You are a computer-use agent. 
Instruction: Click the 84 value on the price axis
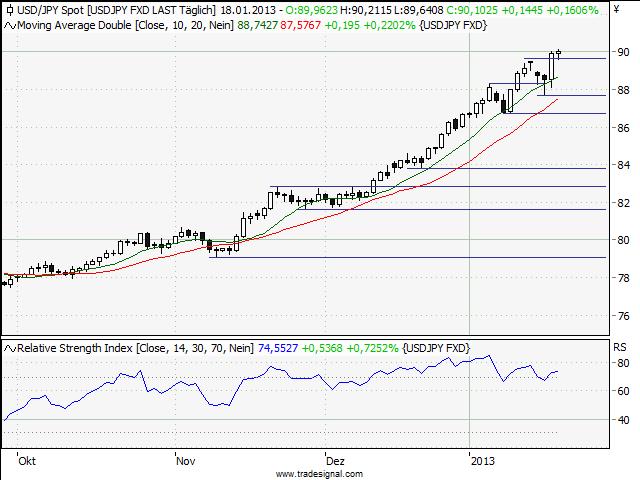tap(621, 165)
